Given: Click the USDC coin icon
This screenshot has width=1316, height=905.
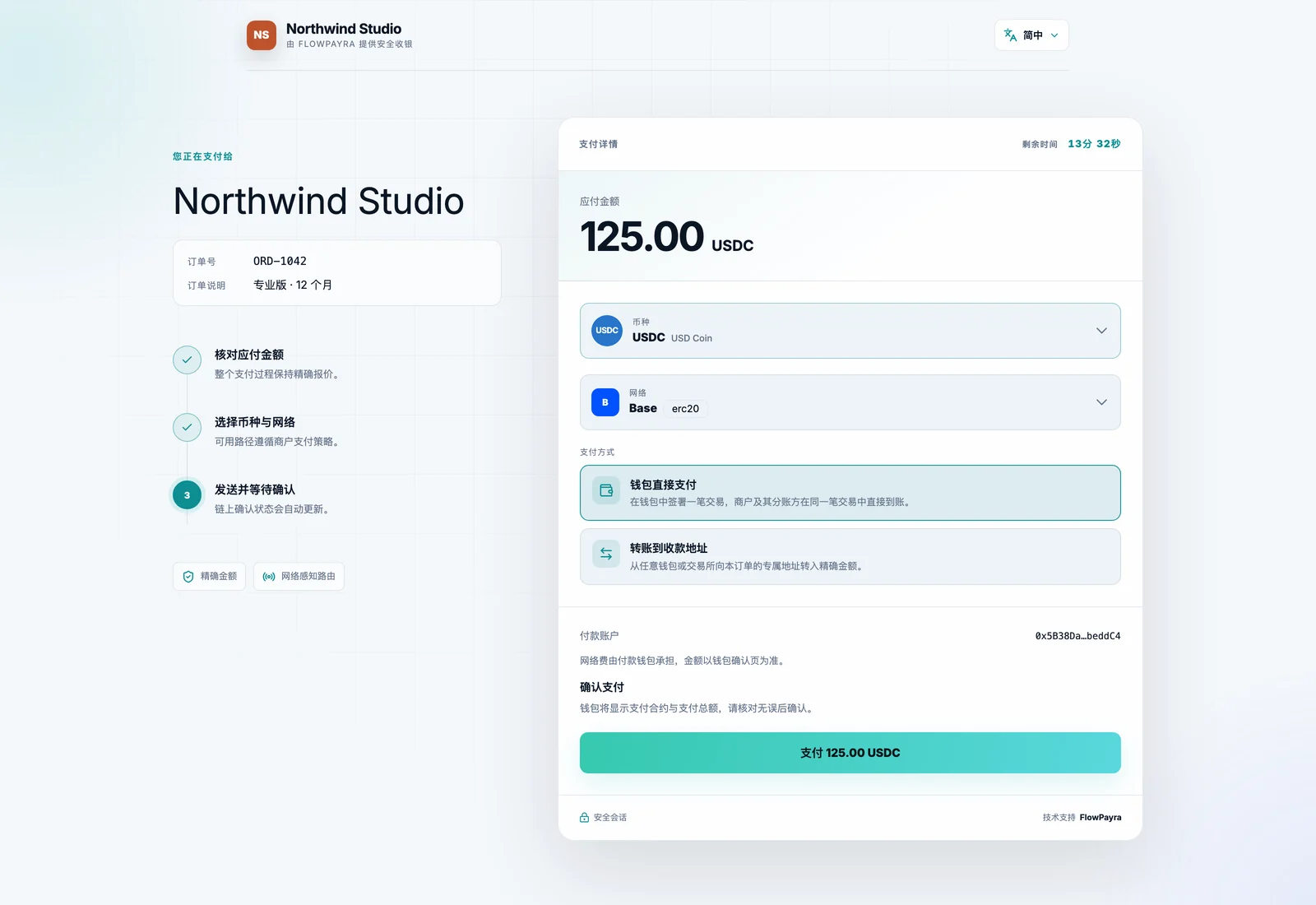Looking at the screenshot, I should (x=607, y=331).
